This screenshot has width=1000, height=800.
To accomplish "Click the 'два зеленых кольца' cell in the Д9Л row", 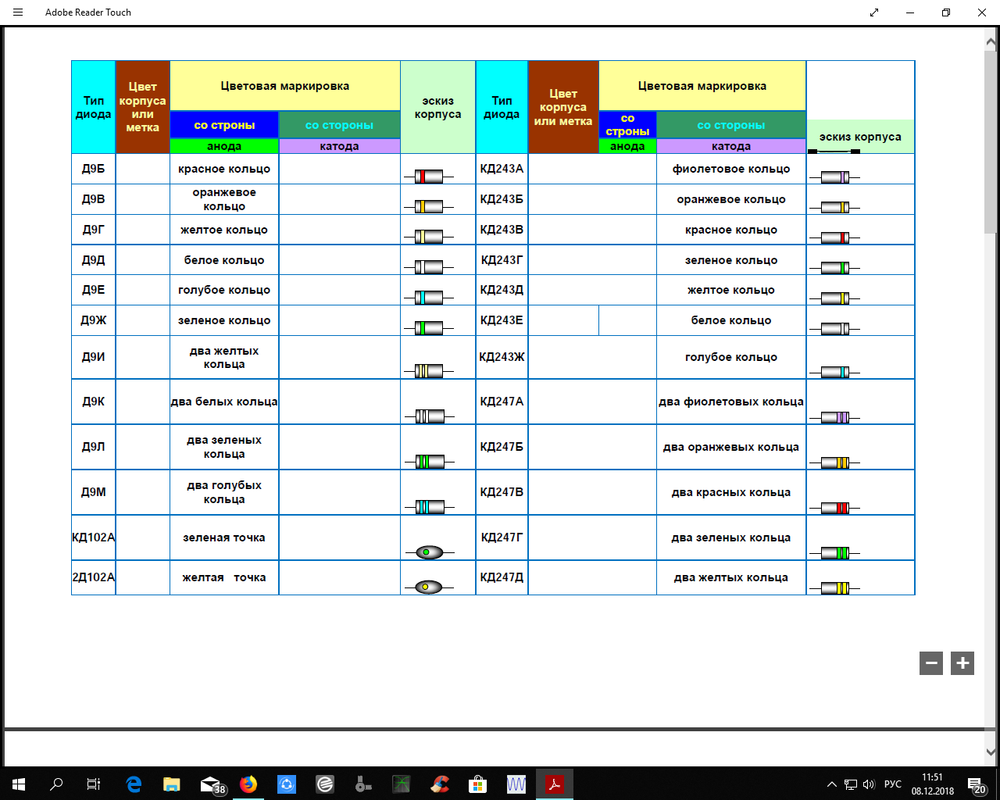I will point(224,447).
